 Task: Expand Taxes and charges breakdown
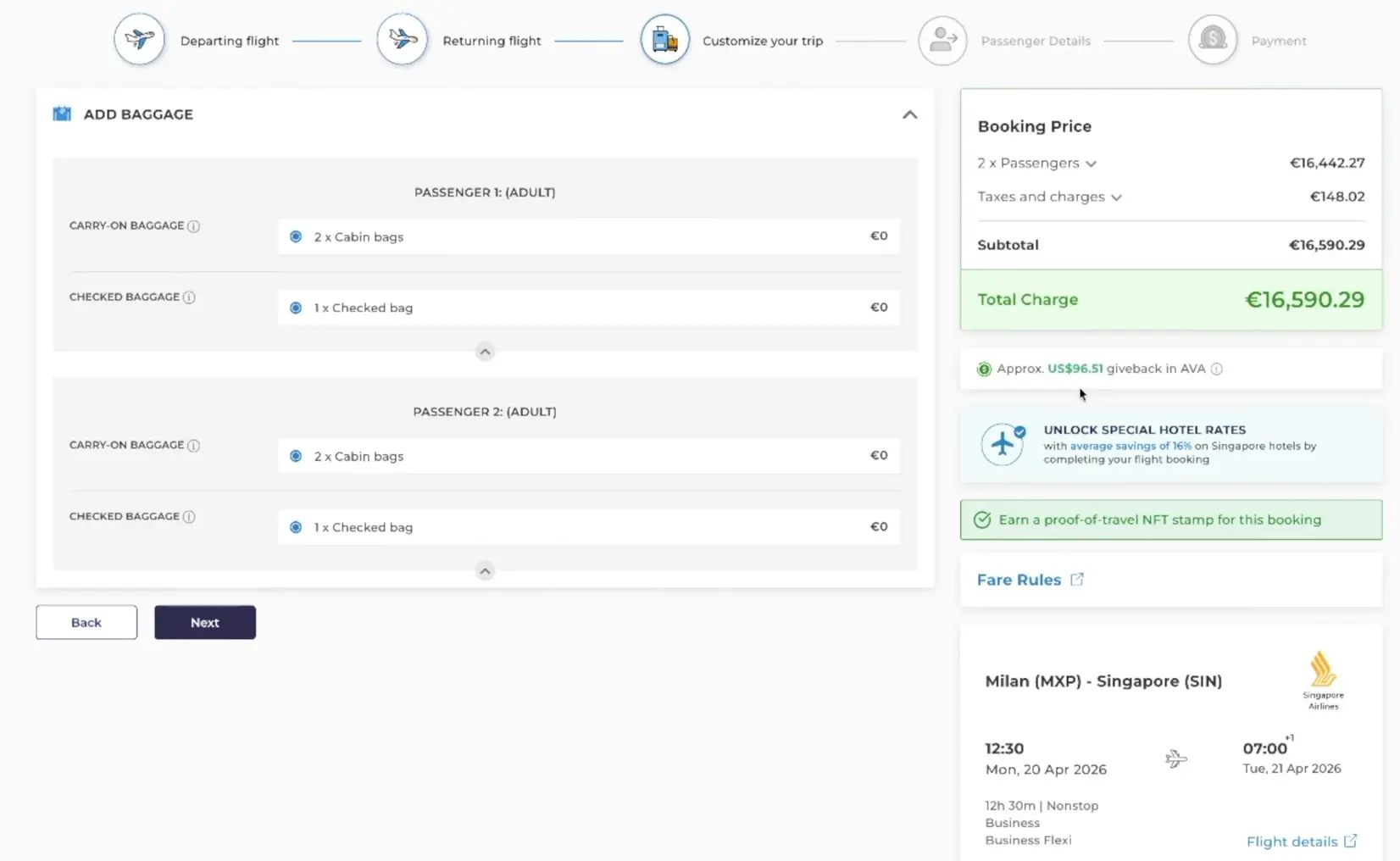pos(1116,197)
